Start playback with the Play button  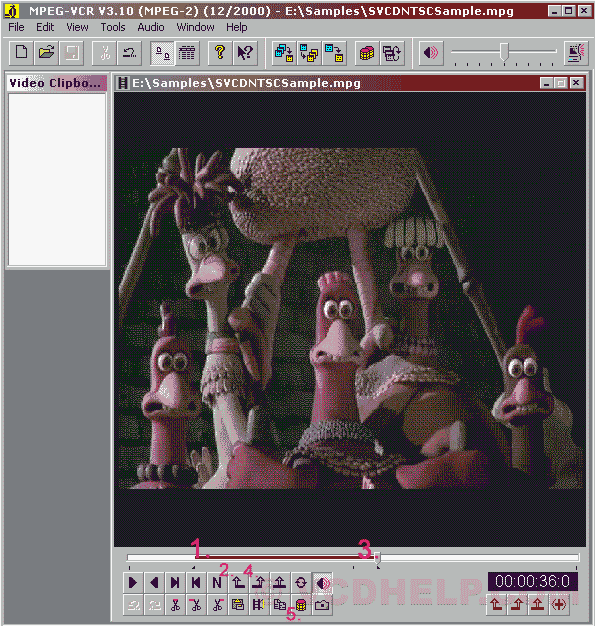tap(133, 583)
